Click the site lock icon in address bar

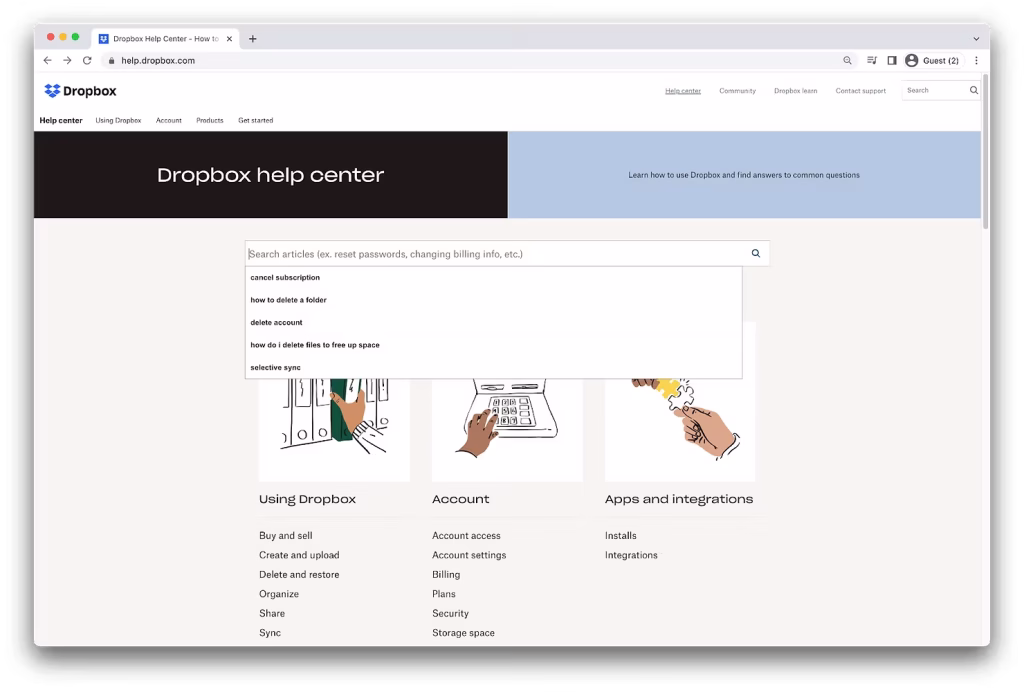(111, 61)
